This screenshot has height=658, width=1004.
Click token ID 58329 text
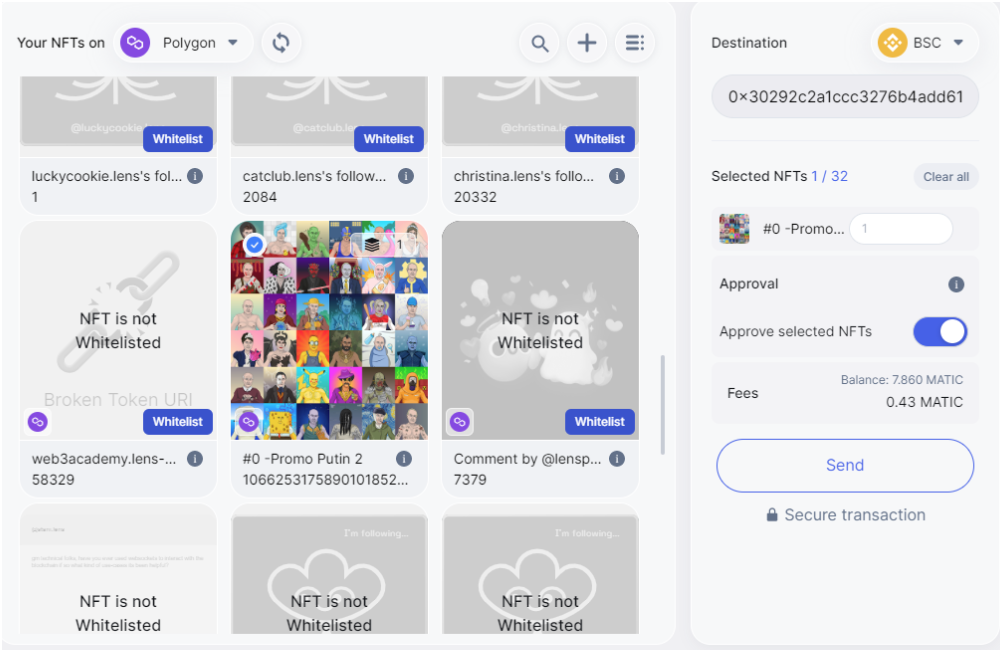click(53, 480)
